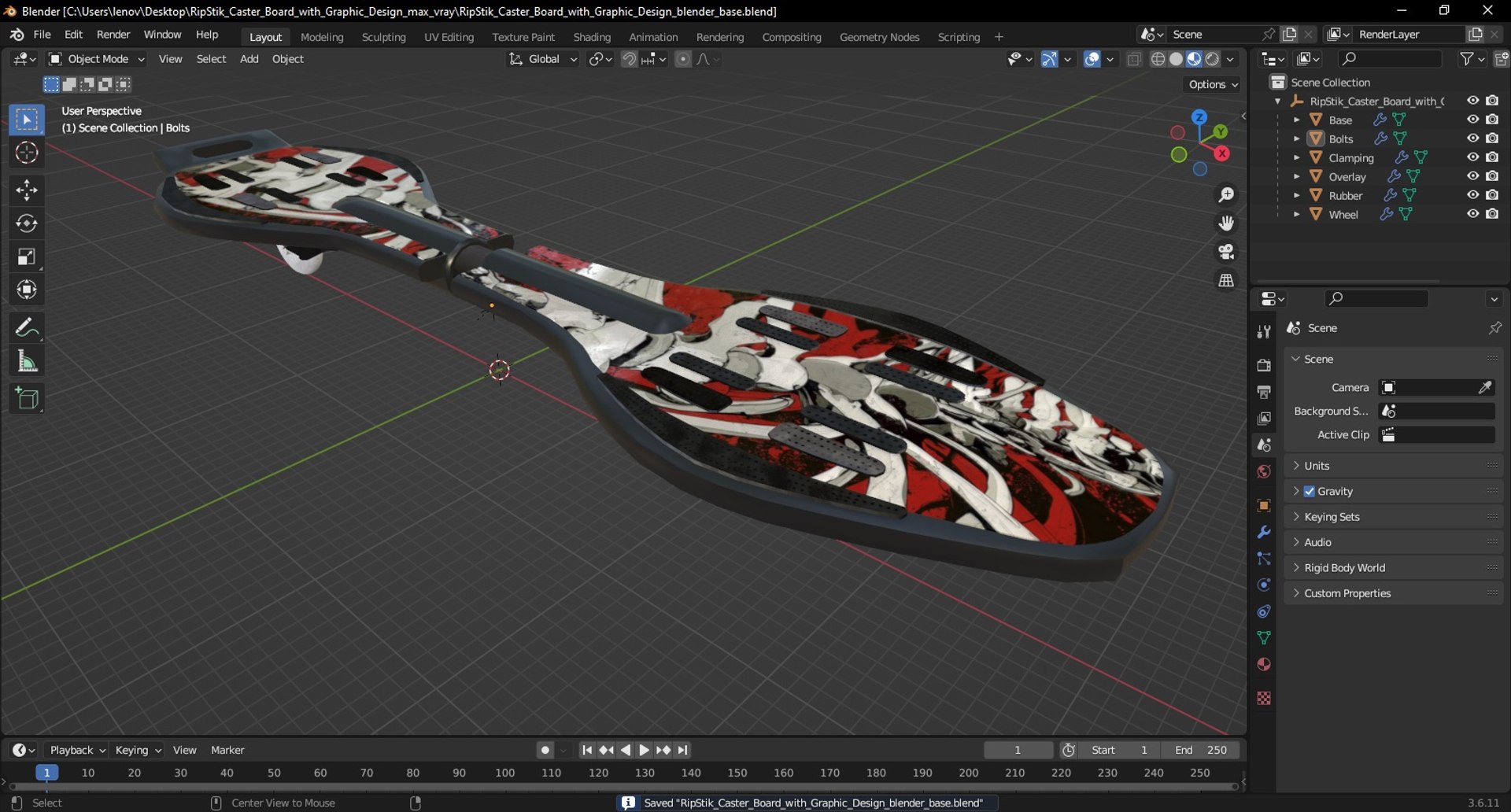Click the zoom magnifier viewport icon

(1226, 195)
